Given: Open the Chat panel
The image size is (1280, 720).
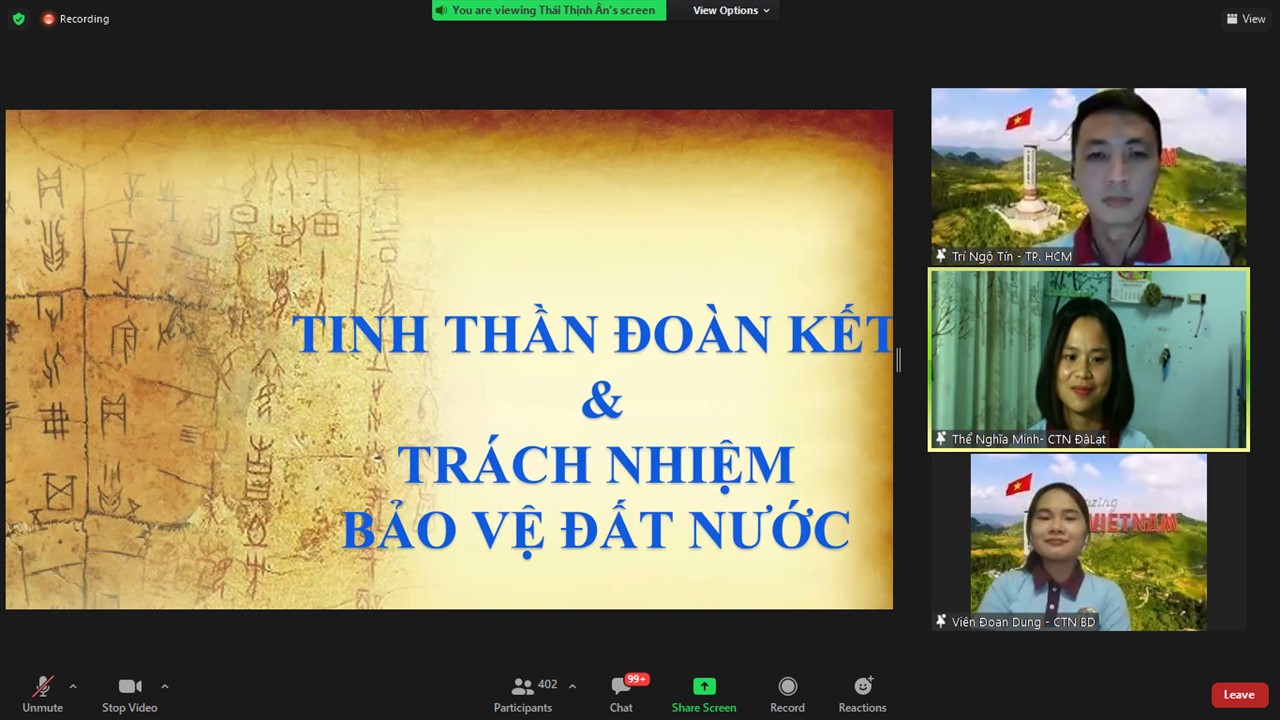Looking at the screenshot, I should [x=621, y=694].
